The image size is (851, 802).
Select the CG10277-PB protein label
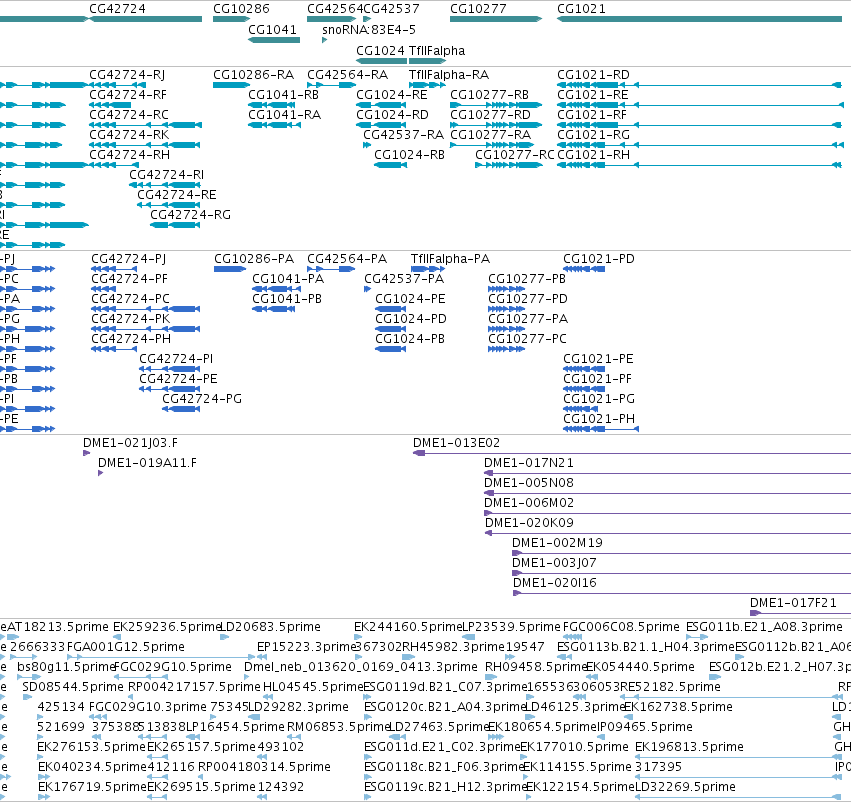pos(527,279)
